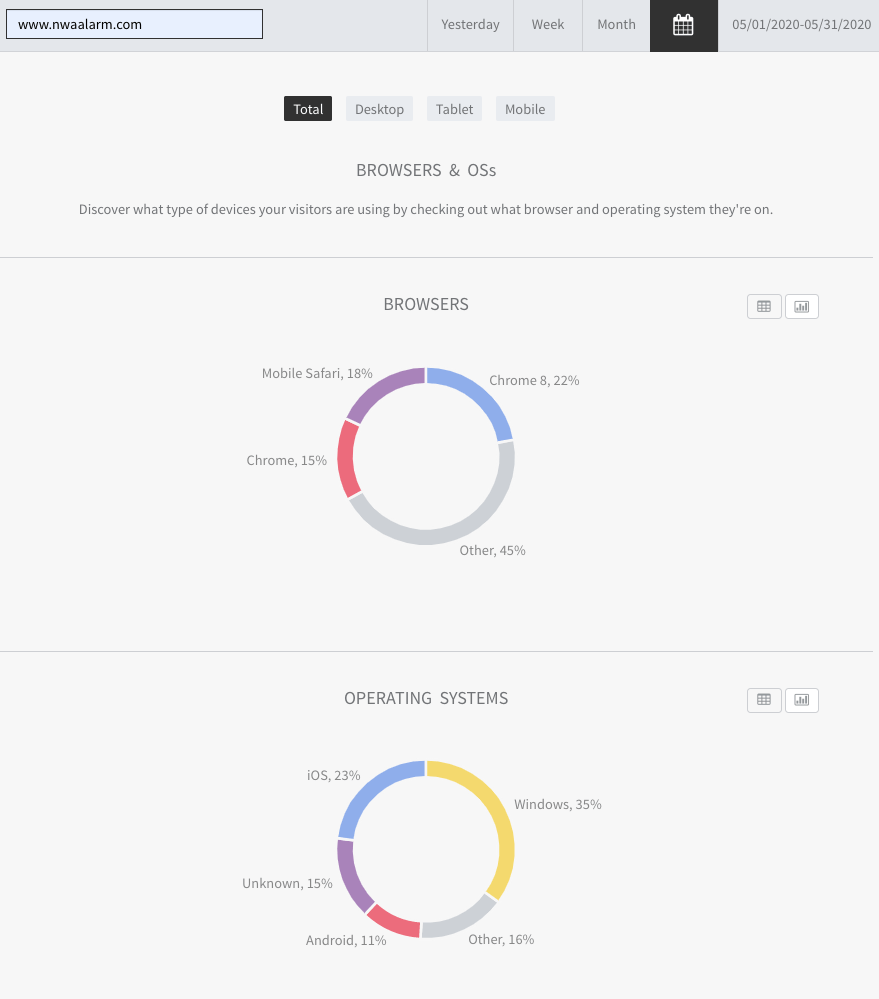The width and height of the screenshot is (879, 999).
Task: Select the Total device filter
Action: coord(308,109)
